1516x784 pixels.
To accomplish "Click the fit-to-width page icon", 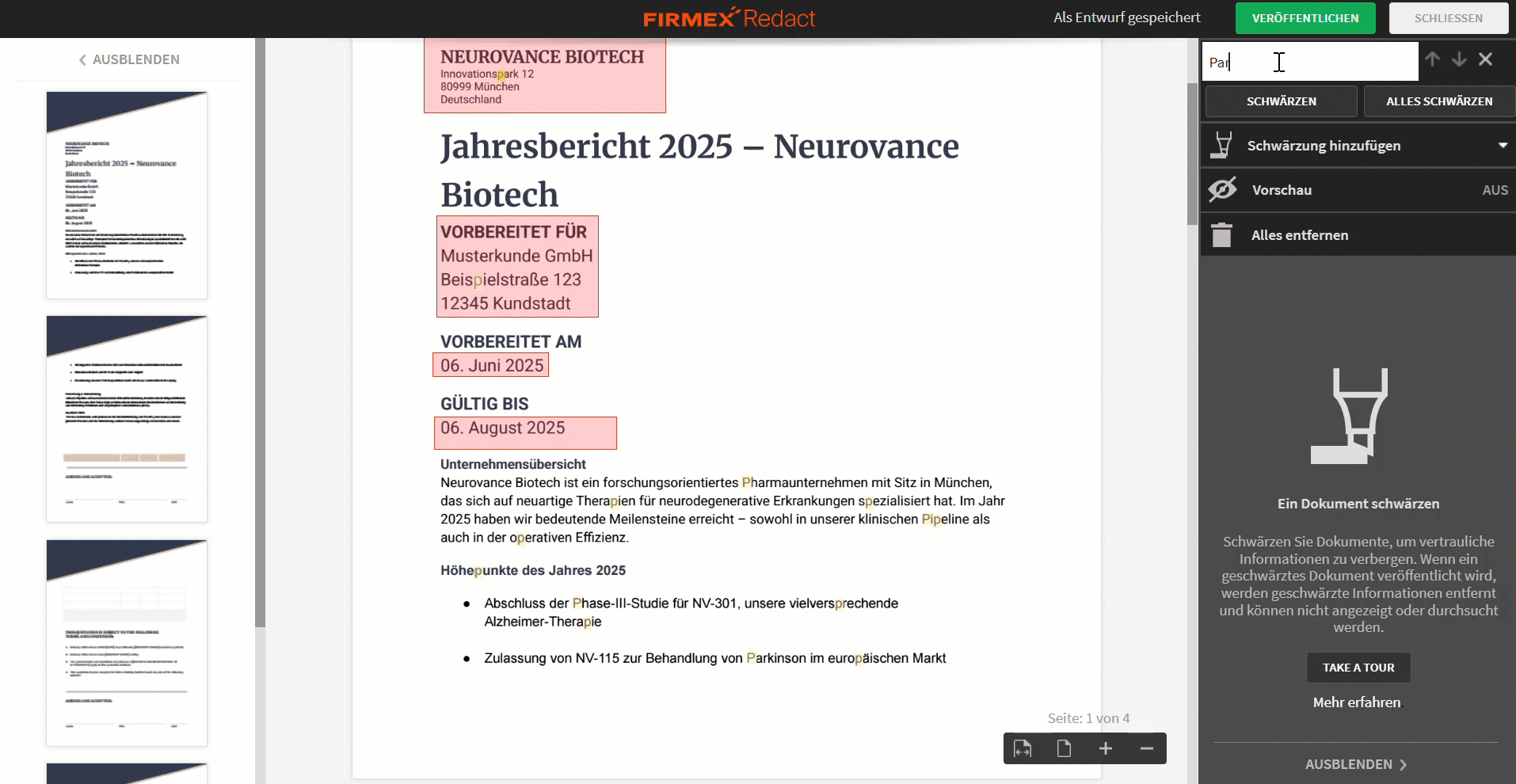I will [1023, 748].
